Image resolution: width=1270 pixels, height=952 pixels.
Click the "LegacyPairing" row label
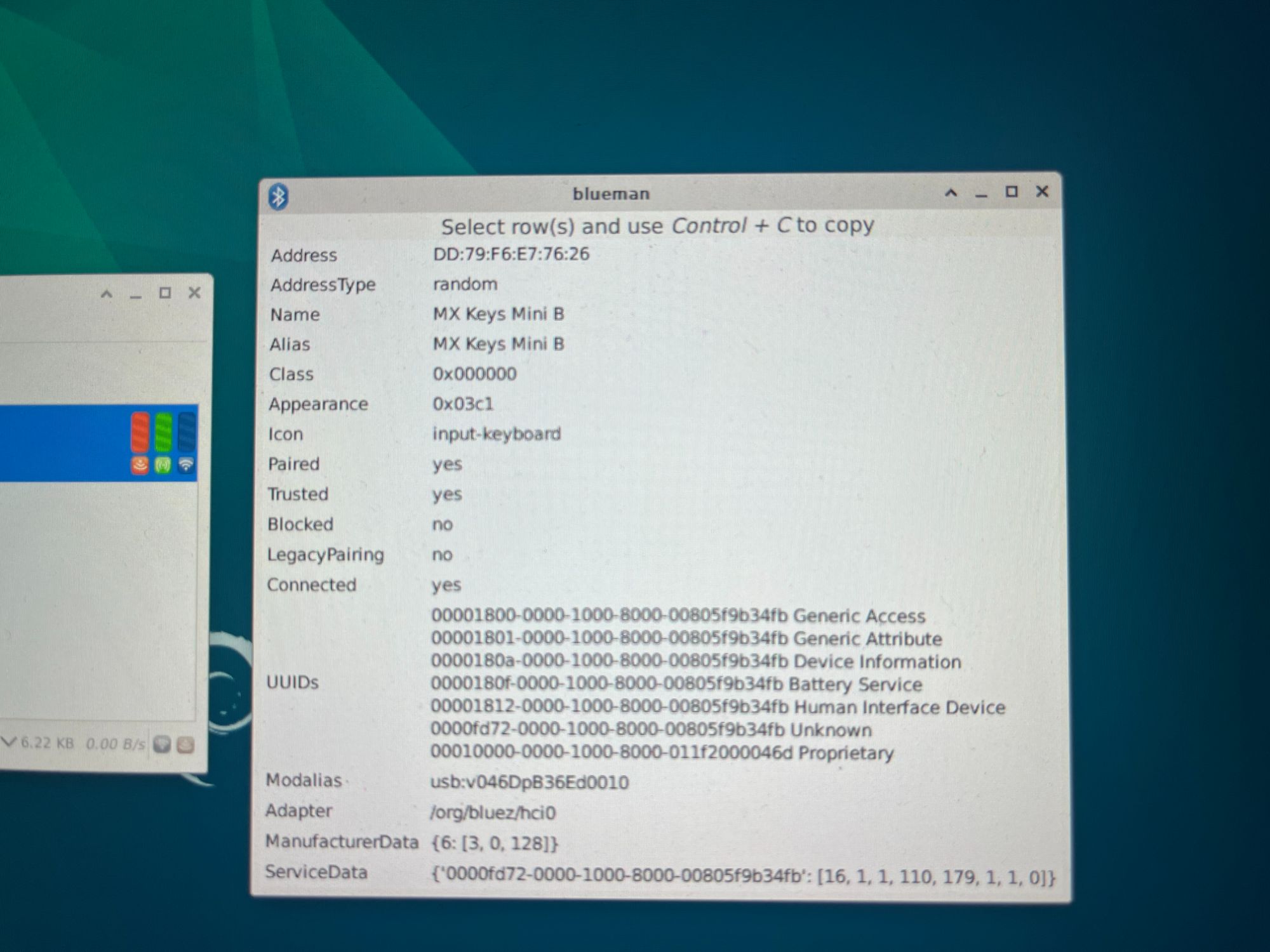click(325, 555)
